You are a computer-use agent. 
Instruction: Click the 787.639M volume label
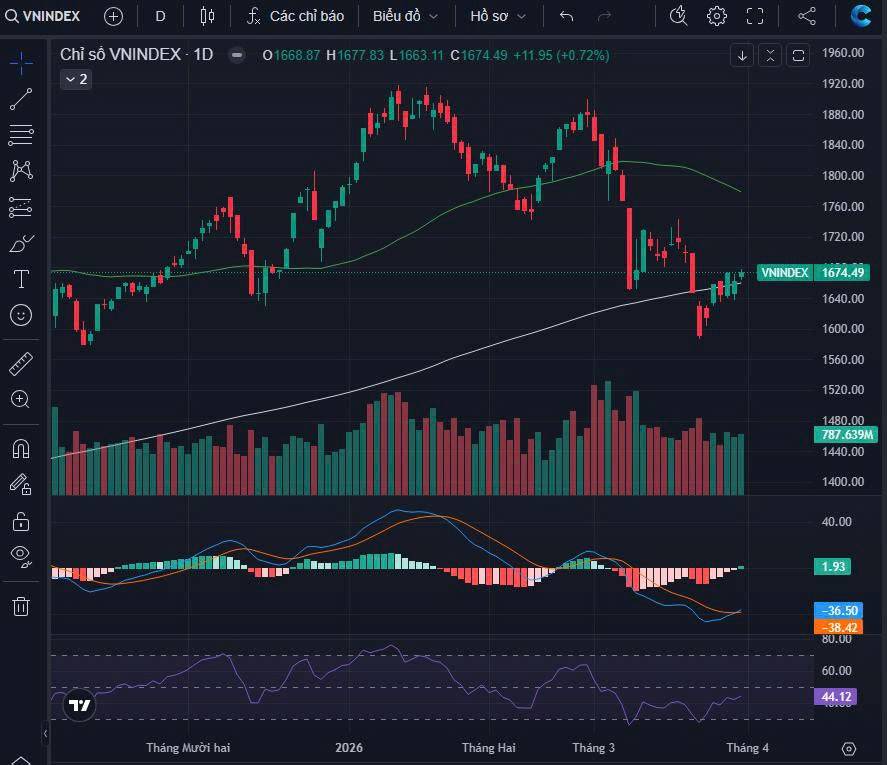tap(846, 435)
